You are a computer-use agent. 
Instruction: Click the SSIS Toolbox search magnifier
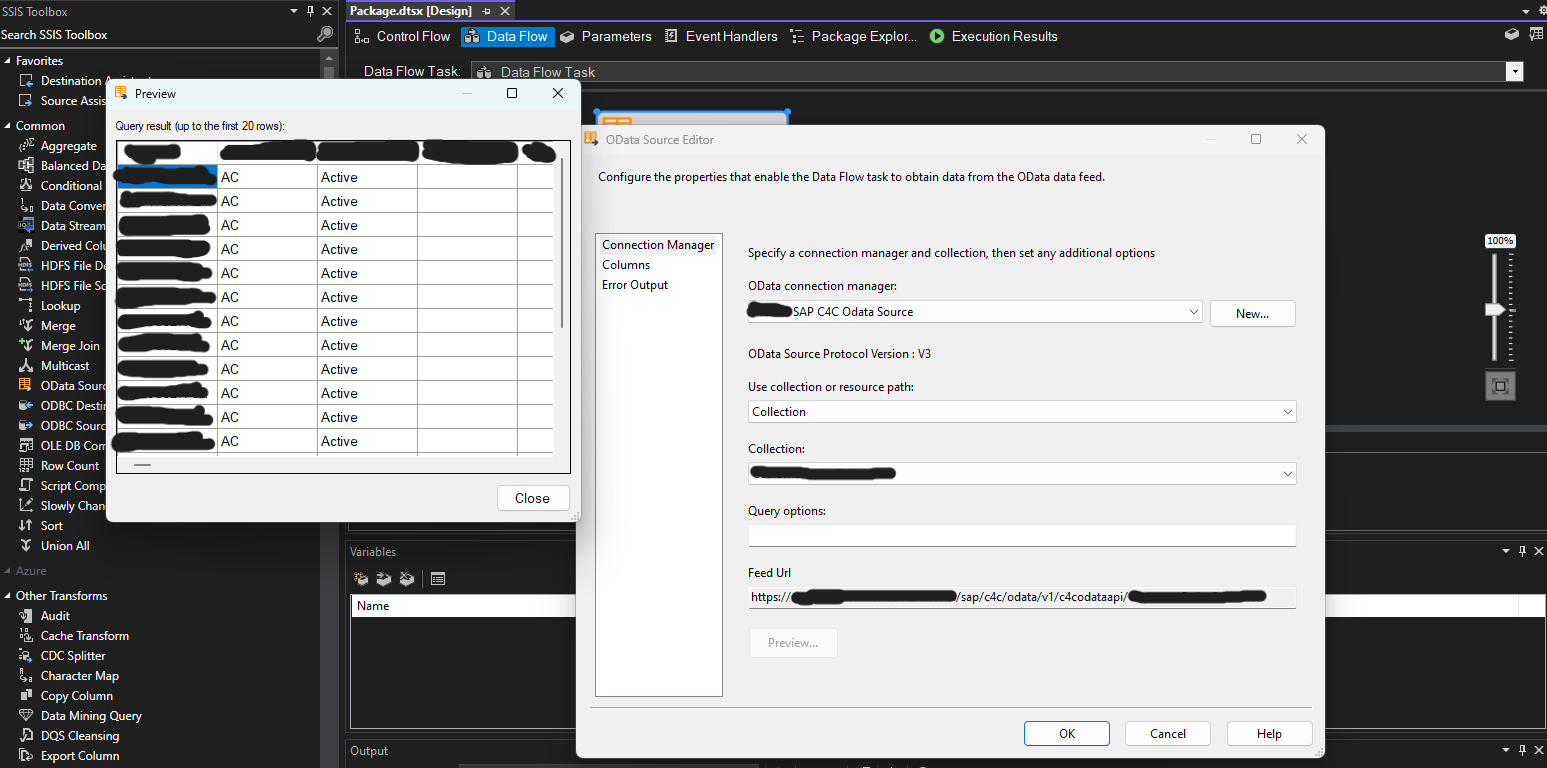325,35
